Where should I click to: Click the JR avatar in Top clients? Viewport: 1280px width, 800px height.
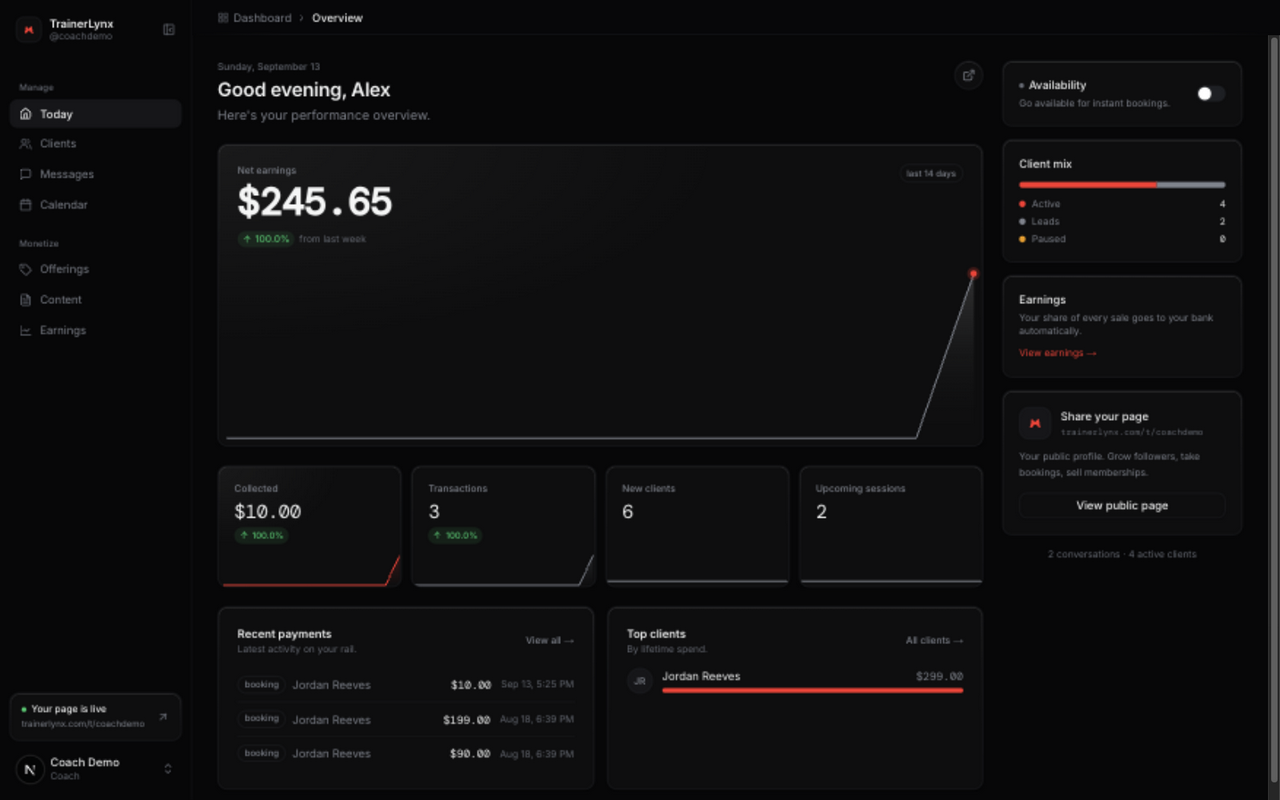pos(640,681)
